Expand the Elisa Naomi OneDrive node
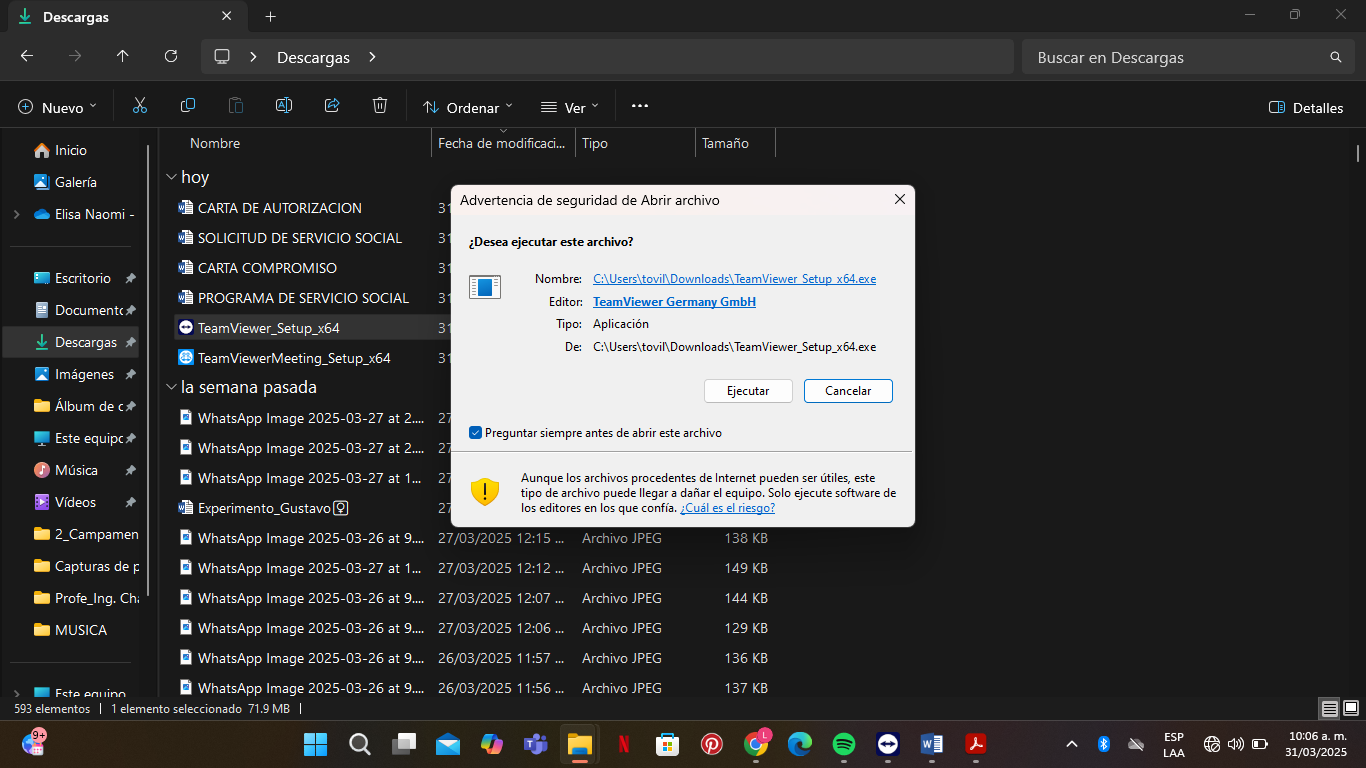Screen dimensions: 1366x768 pyautogui.click(x=16, y=214)
